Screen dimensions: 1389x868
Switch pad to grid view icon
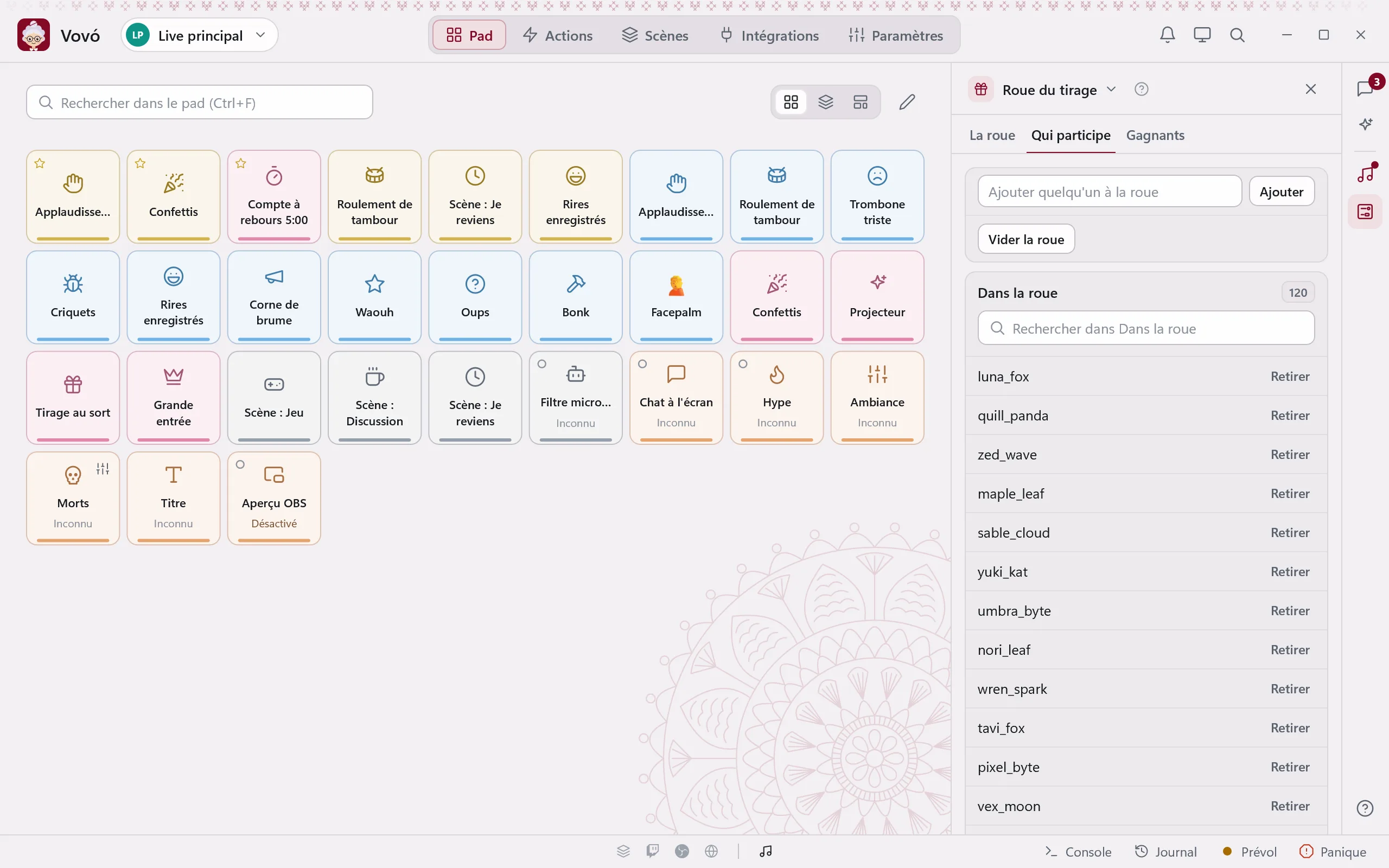pos(791,102)
